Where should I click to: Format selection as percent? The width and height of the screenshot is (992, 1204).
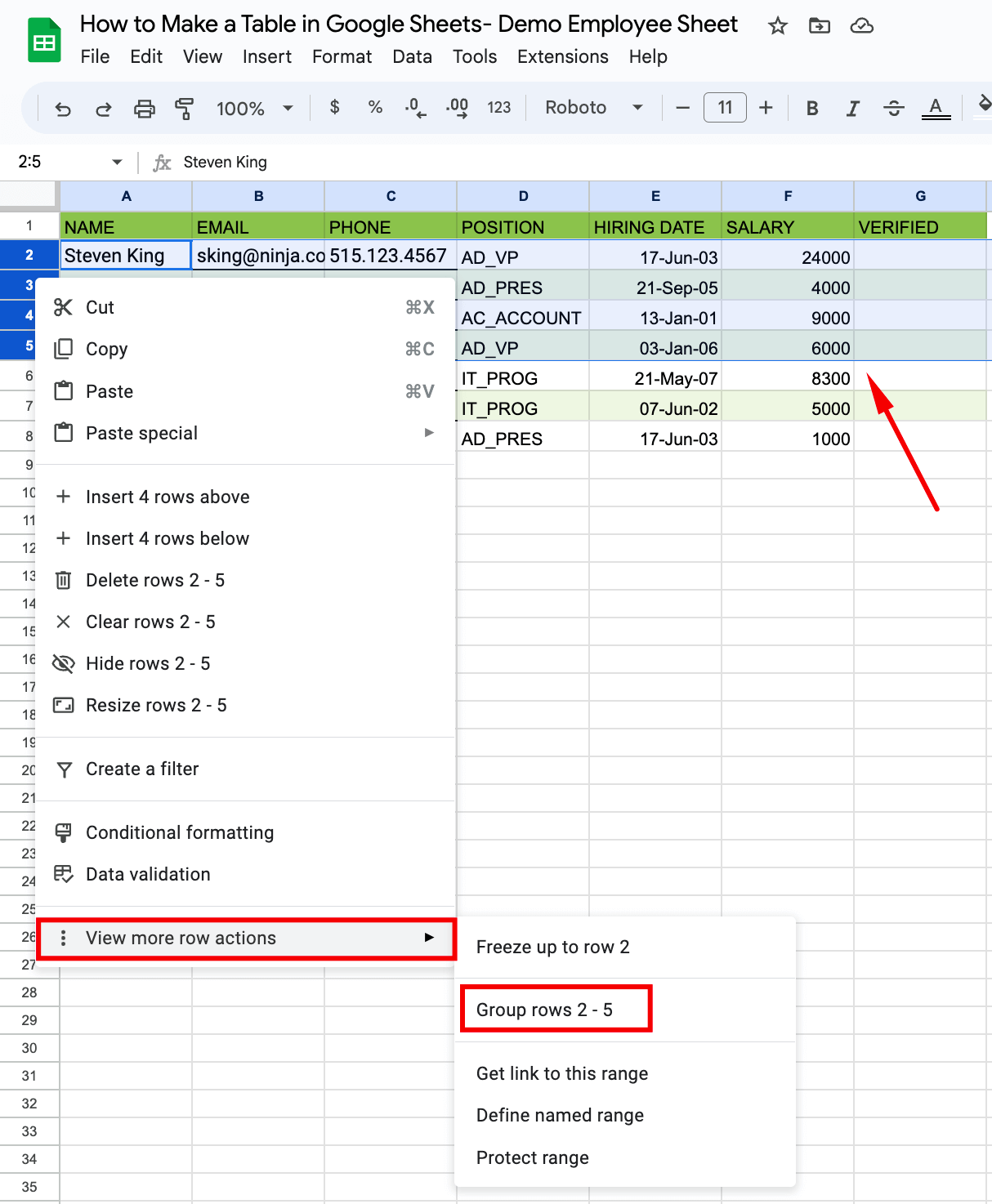click(x=375, y=107)
